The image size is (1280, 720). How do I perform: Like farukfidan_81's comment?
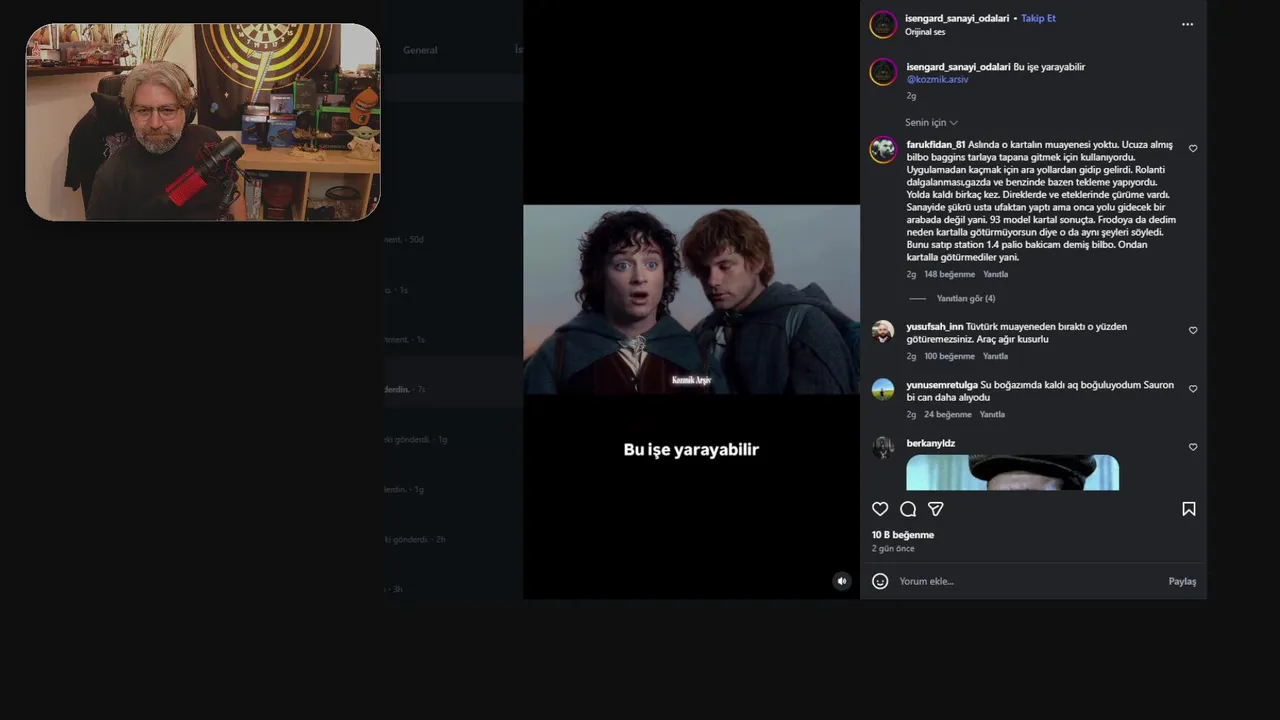pos(1193,148)
